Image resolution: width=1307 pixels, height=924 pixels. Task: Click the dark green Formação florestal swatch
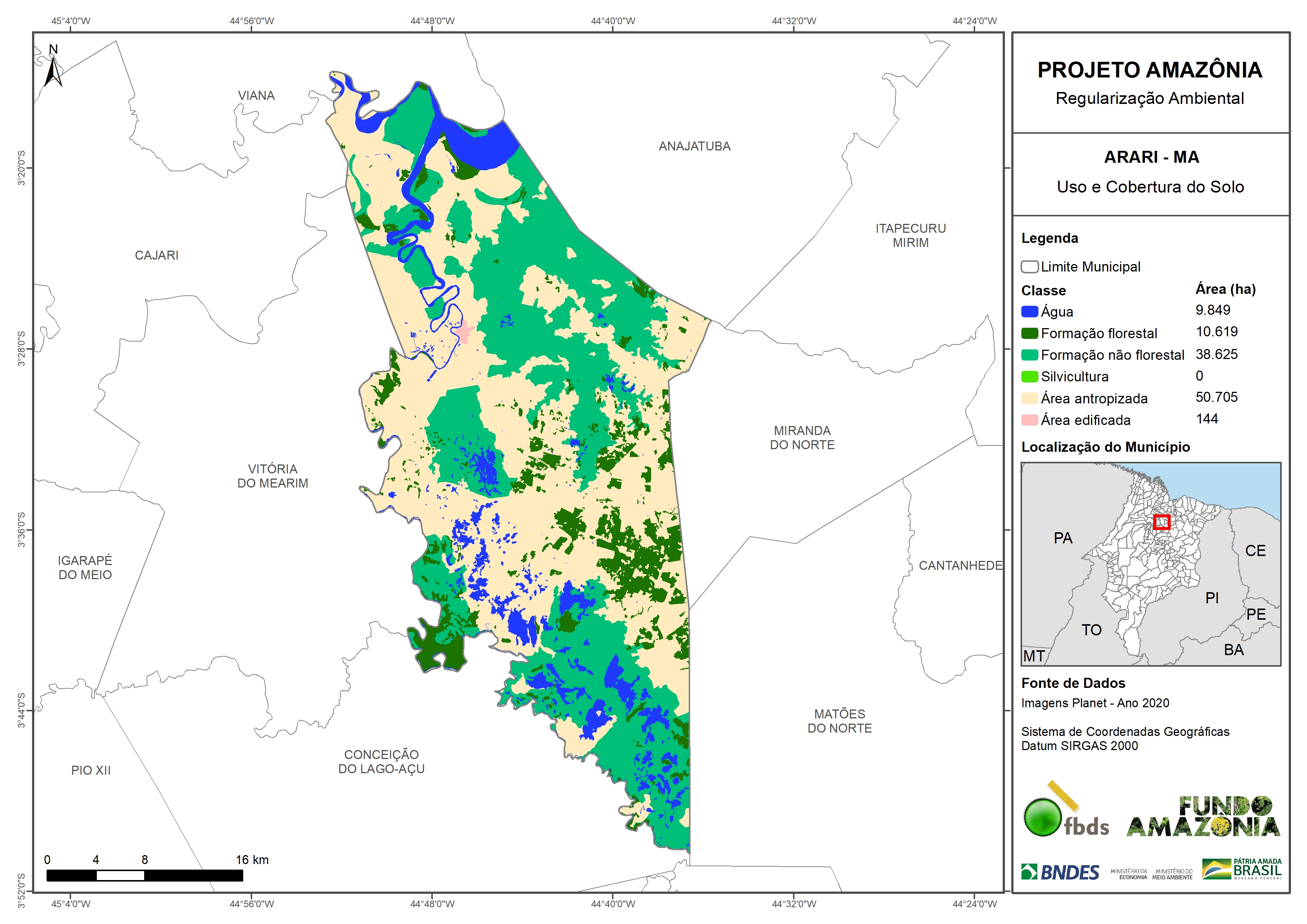coord(1029,333)
